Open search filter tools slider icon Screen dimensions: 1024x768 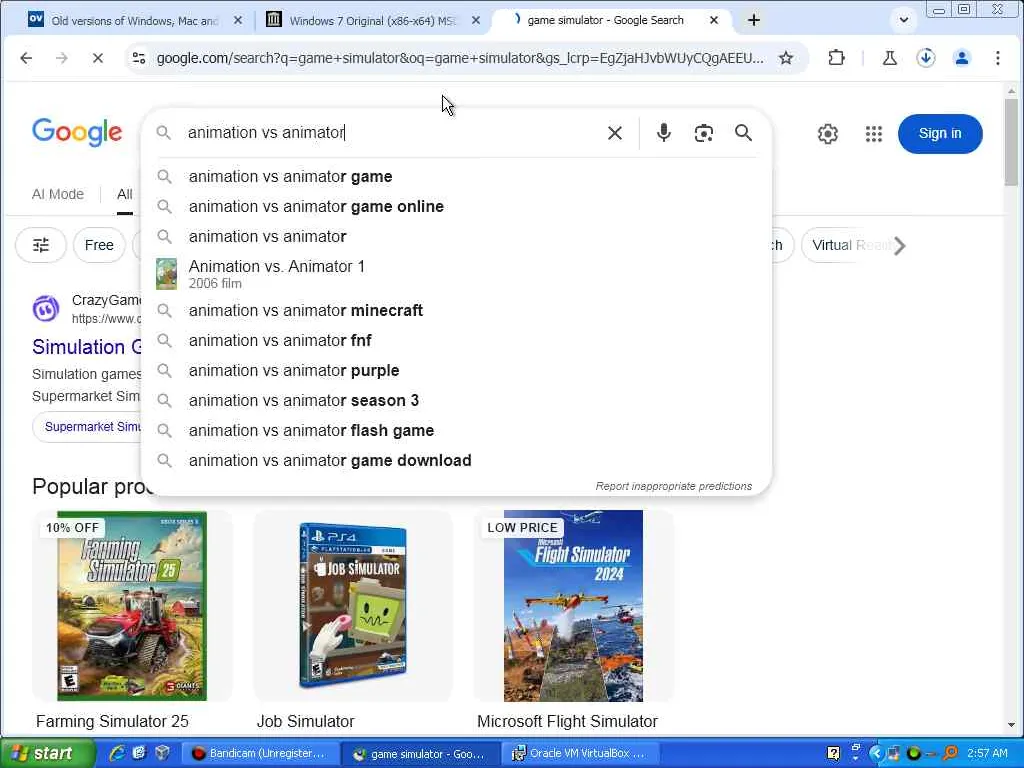(40, 245)
